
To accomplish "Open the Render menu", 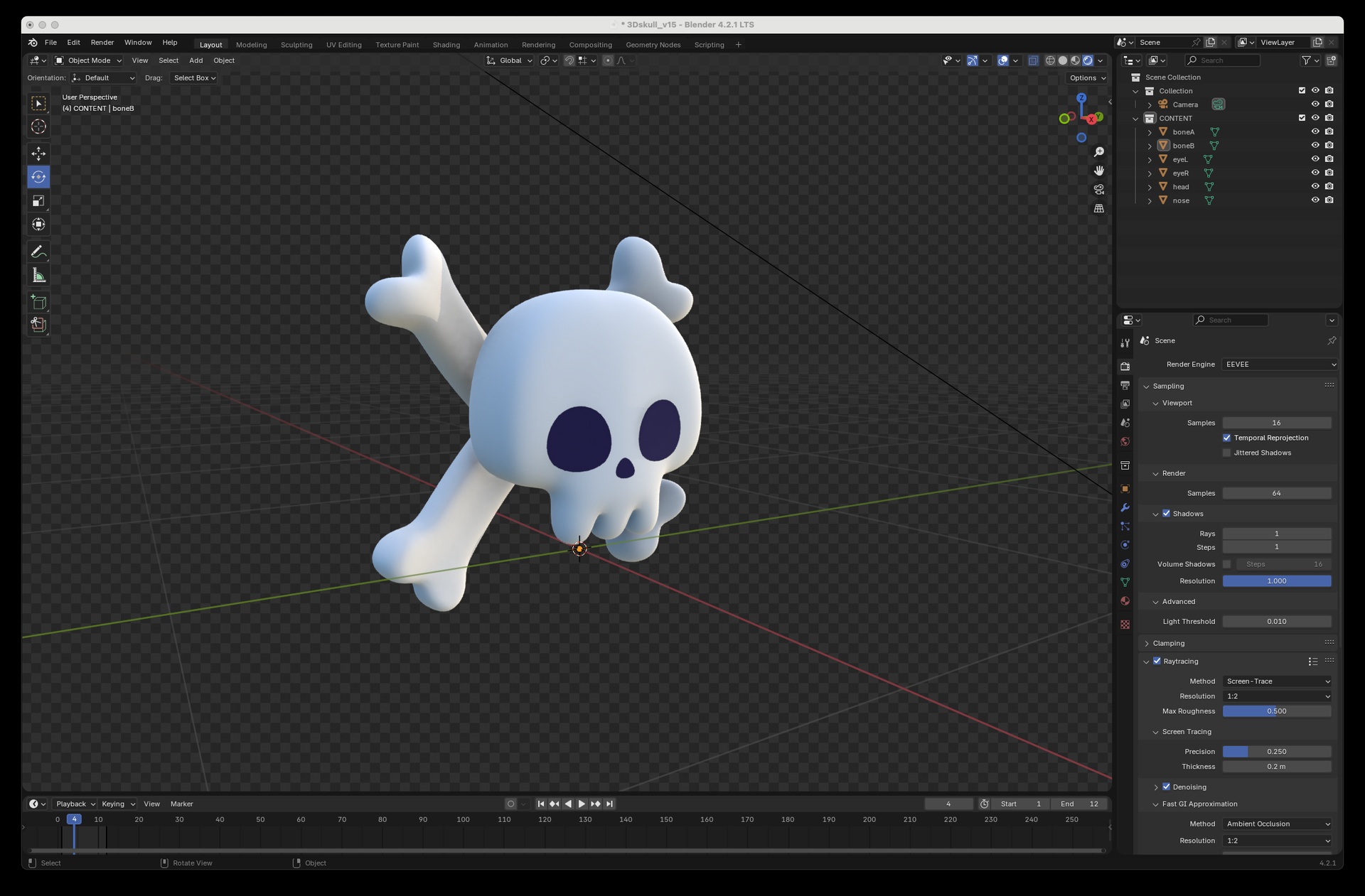I will [x=102, y=43].
